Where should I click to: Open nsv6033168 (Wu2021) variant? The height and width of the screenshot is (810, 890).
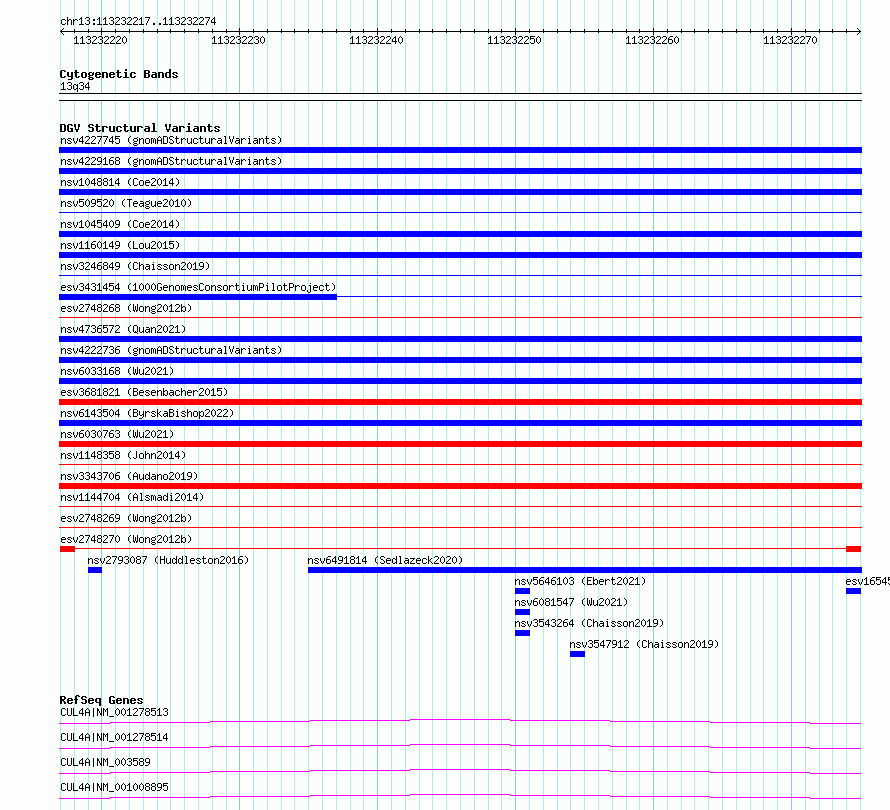117,371
